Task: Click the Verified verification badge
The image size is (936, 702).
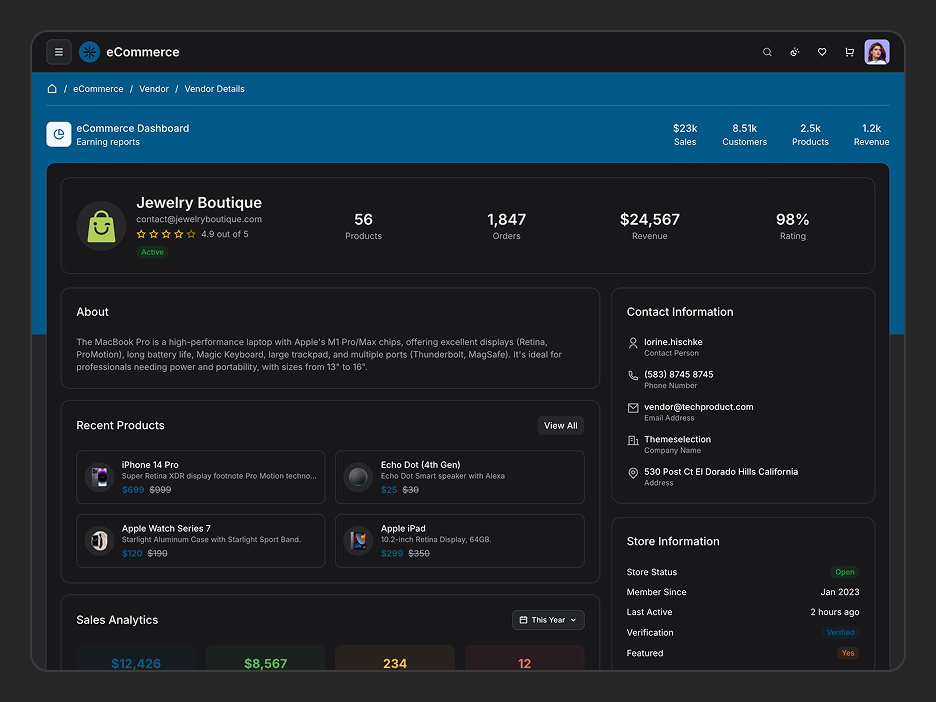Action: point(840,632)
